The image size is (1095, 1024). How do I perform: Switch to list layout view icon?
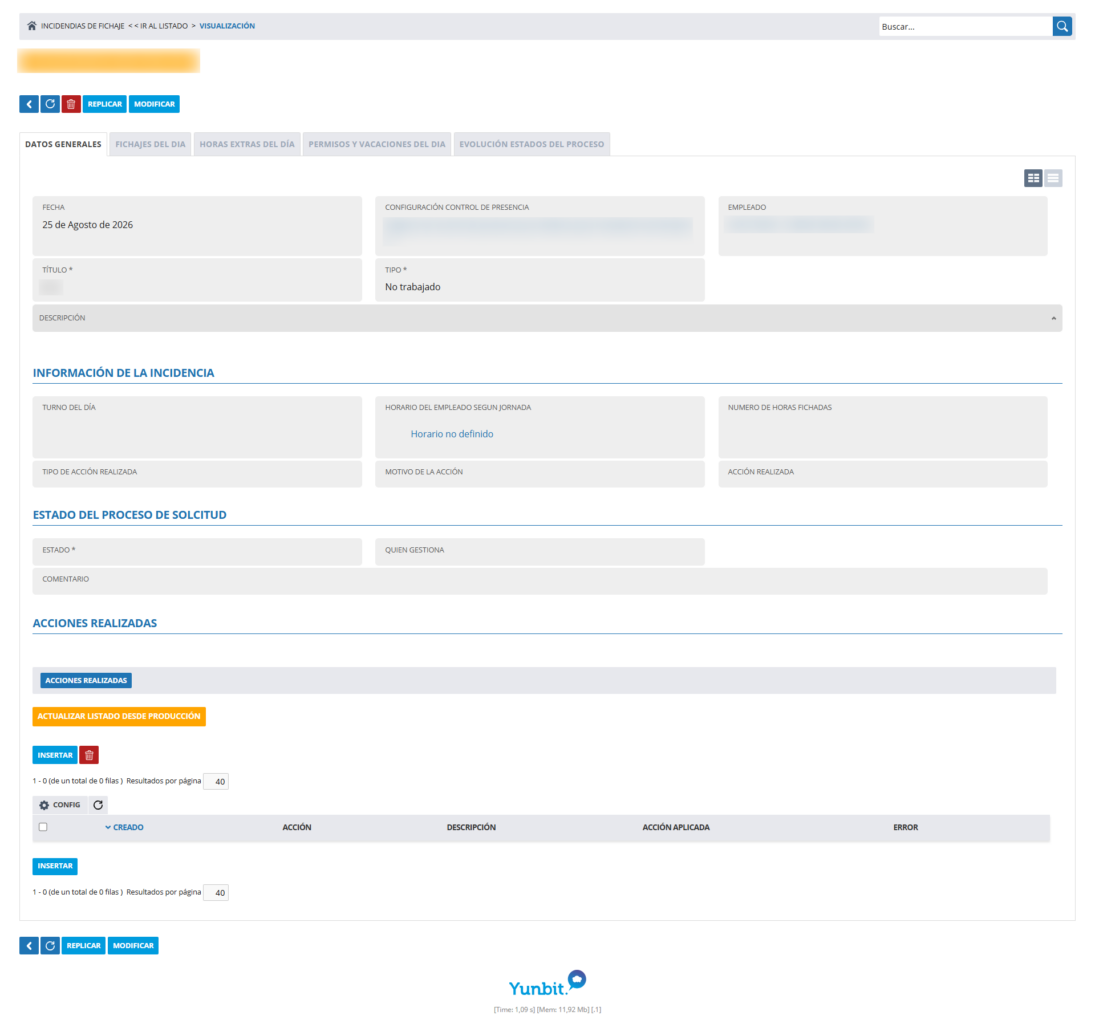point(1053,178)
